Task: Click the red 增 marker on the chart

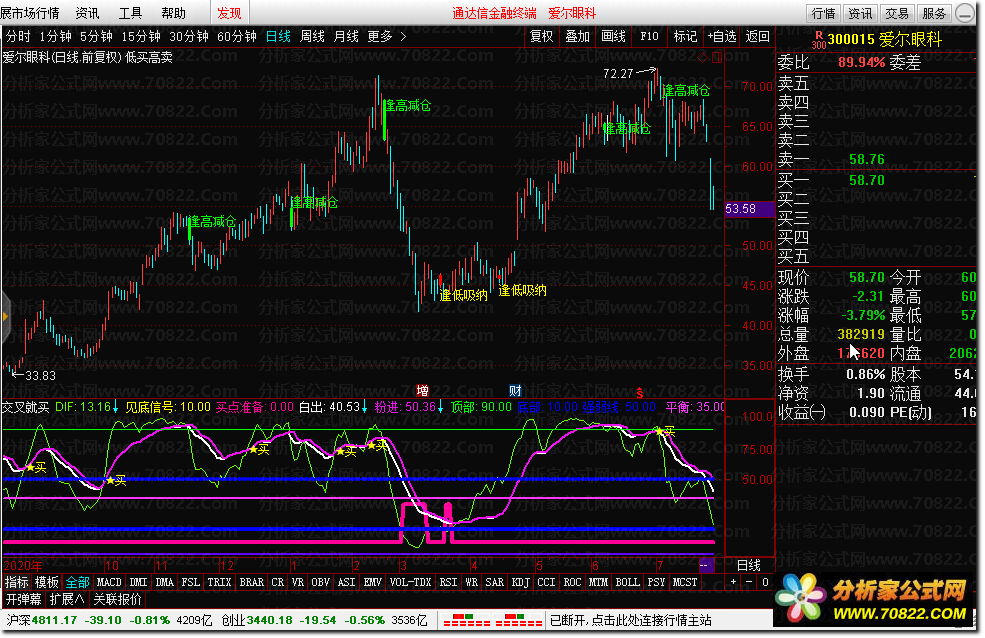Action: (423, 391)
